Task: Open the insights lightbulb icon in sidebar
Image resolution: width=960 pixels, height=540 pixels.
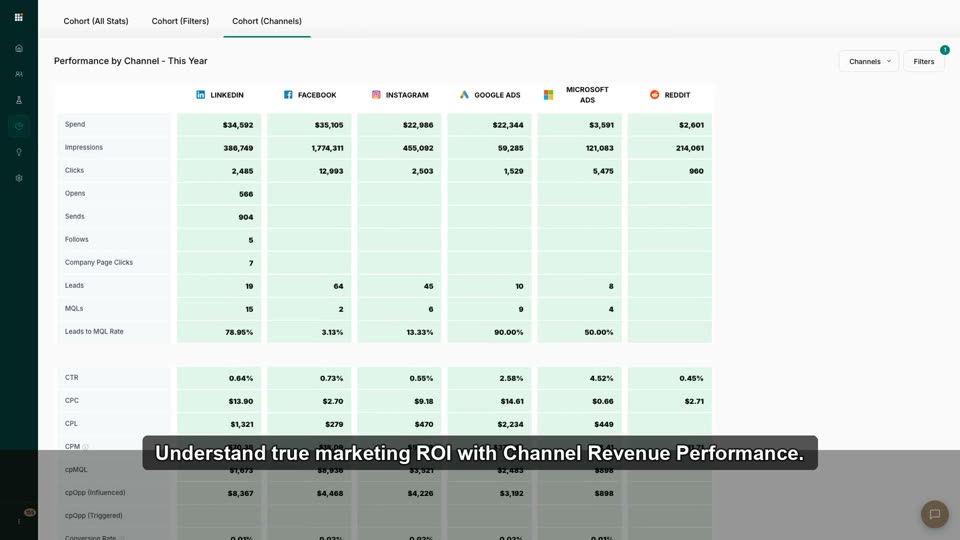Action: pyautogui.click(x=19, y=152)
